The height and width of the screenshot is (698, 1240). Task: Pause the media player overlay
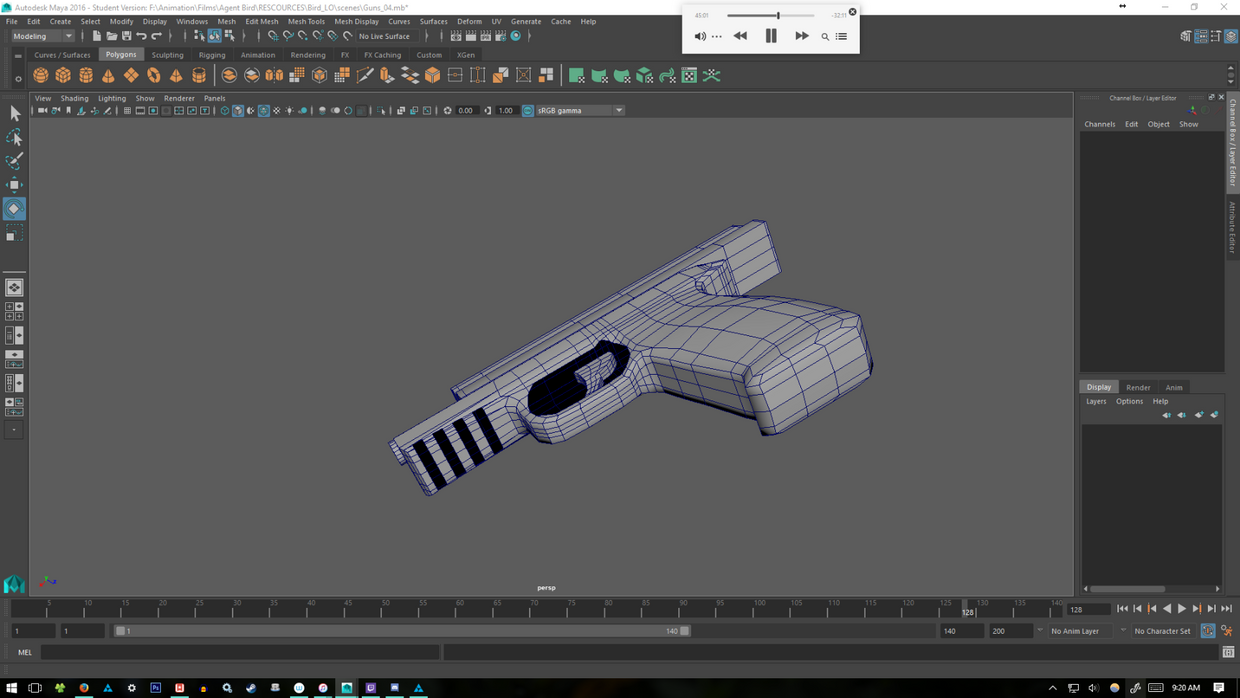click(x=771, y=36)
